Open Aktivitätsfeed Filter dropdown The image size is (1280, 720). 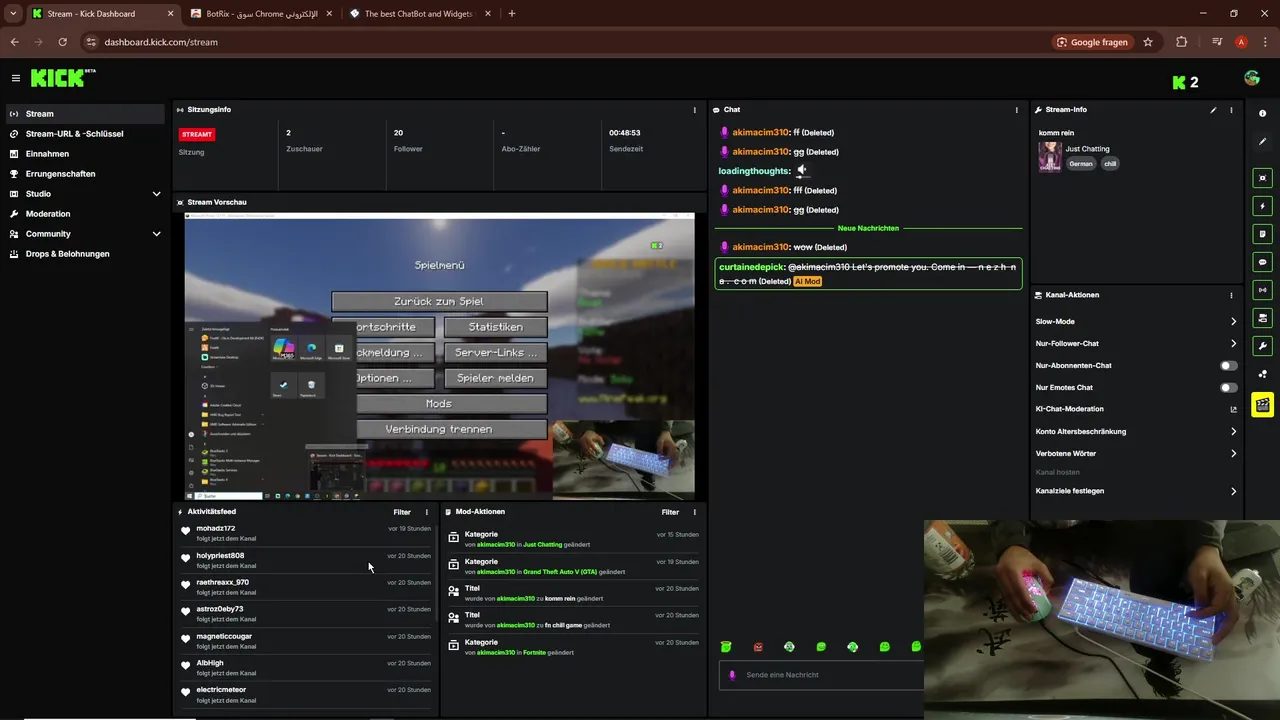[402, 512]
